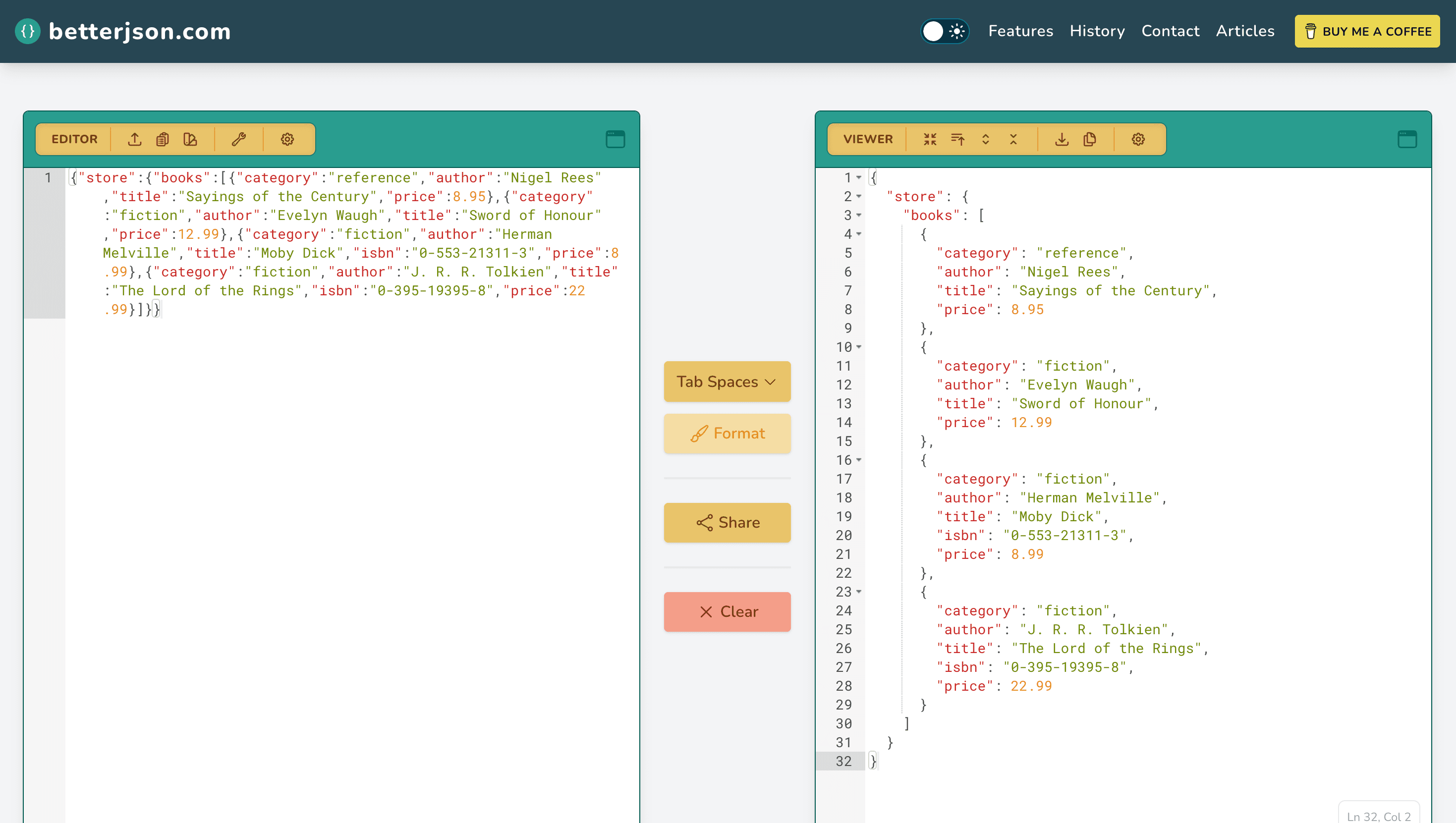The image size is (1456, 823).
Task: Click the Format button
Action: (727, 434)
